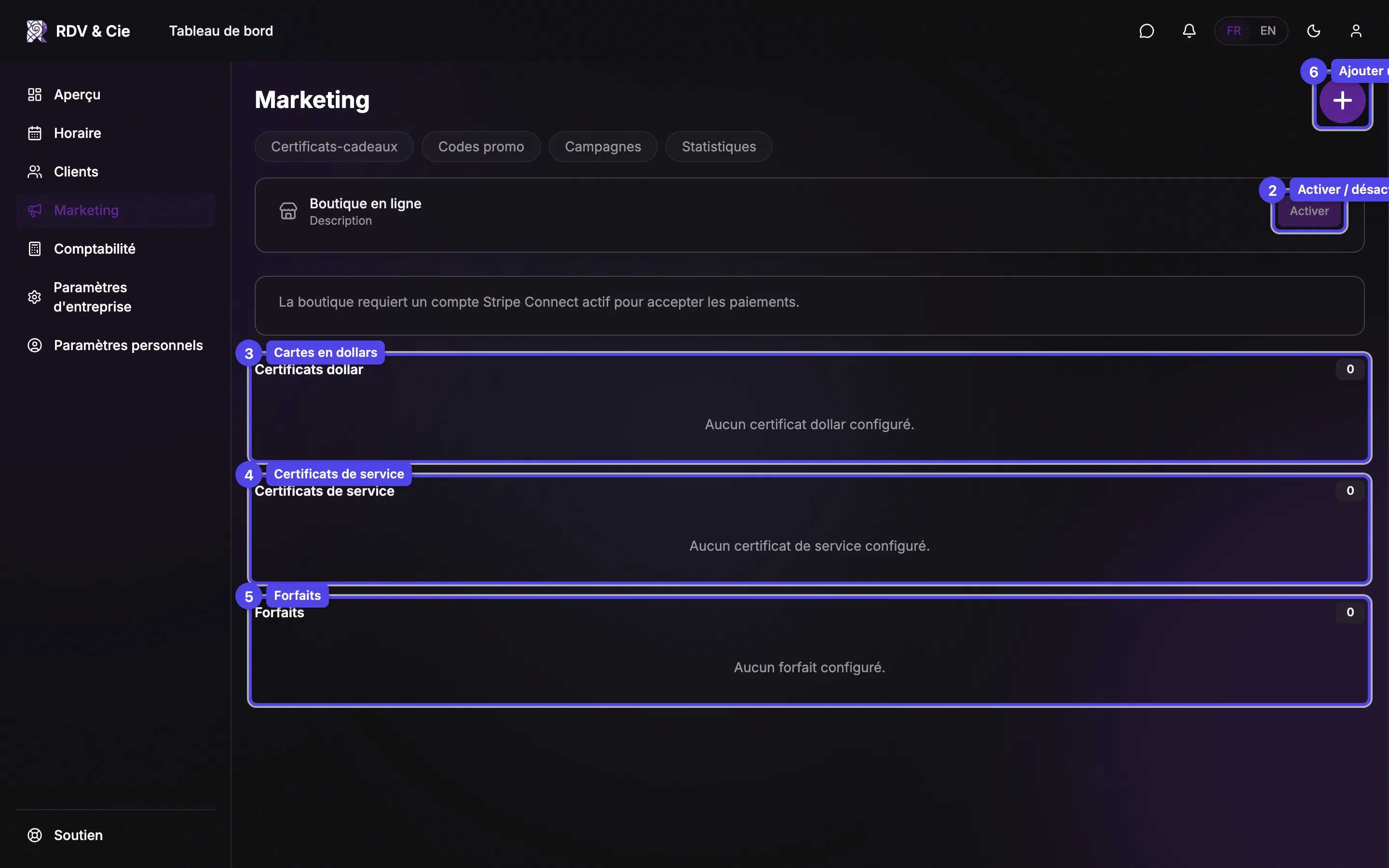The width and height of the screenshot is (1389, 868).
Task: Click the Forfaits section heading
Action: pyautogui.click(x=280, y=612)
